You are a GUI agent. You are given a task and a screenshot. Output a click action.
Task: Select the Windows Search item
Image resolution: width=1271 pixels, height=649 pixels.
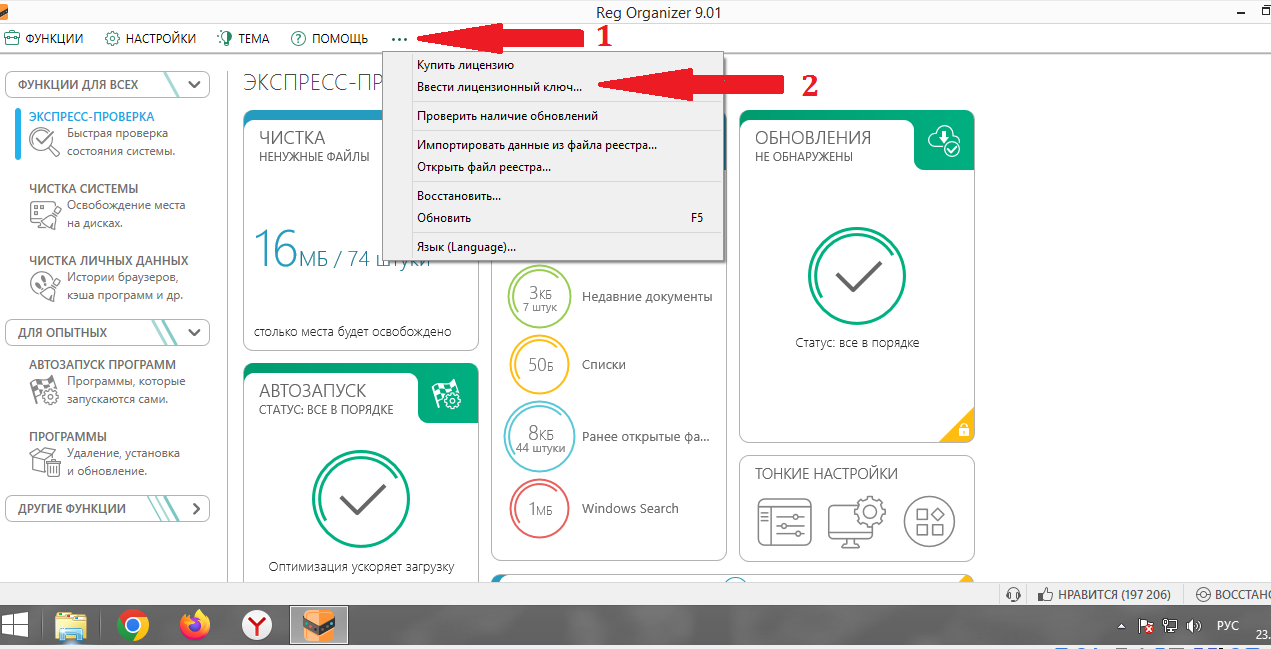pos(630,509)
